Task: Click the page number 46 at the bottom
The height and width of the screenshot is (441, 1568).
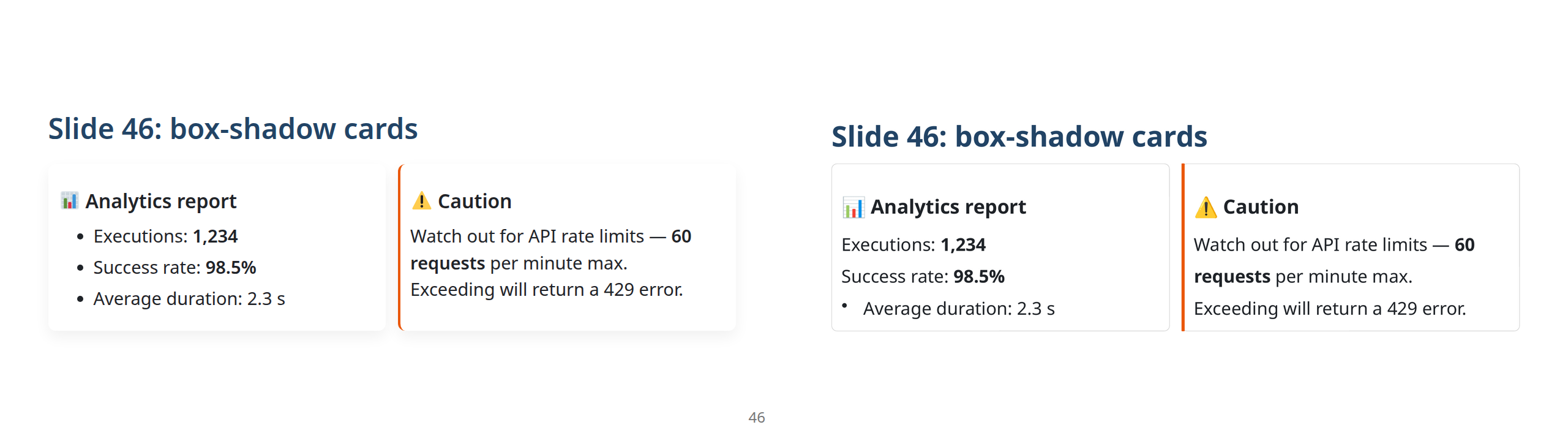Action: [756, 417]
